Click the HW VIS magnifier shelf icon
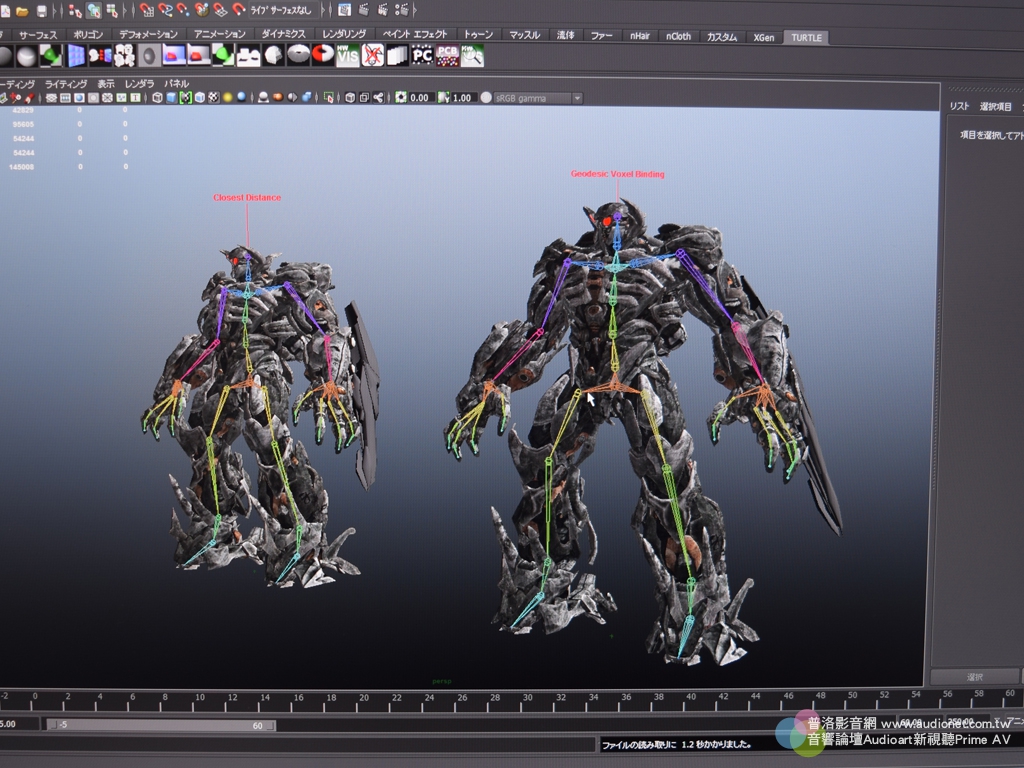1024x768 pixels. [472, 56]
